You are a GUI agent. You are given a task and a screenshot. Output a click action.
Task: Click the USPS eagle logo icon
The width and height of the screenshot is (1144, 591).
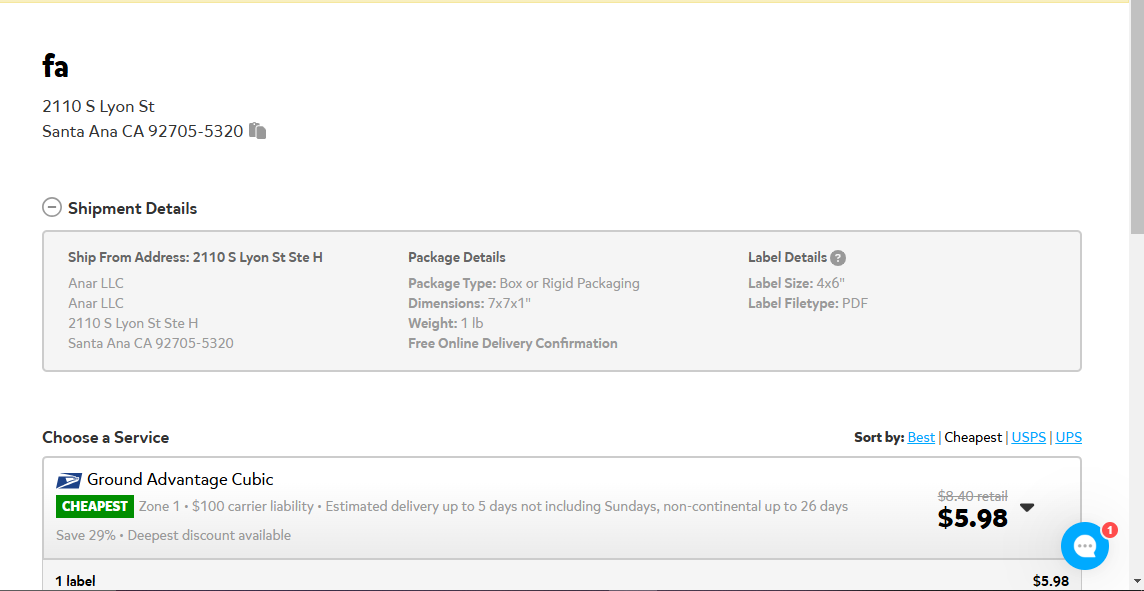pyautogui.click(x=69, y=481)
